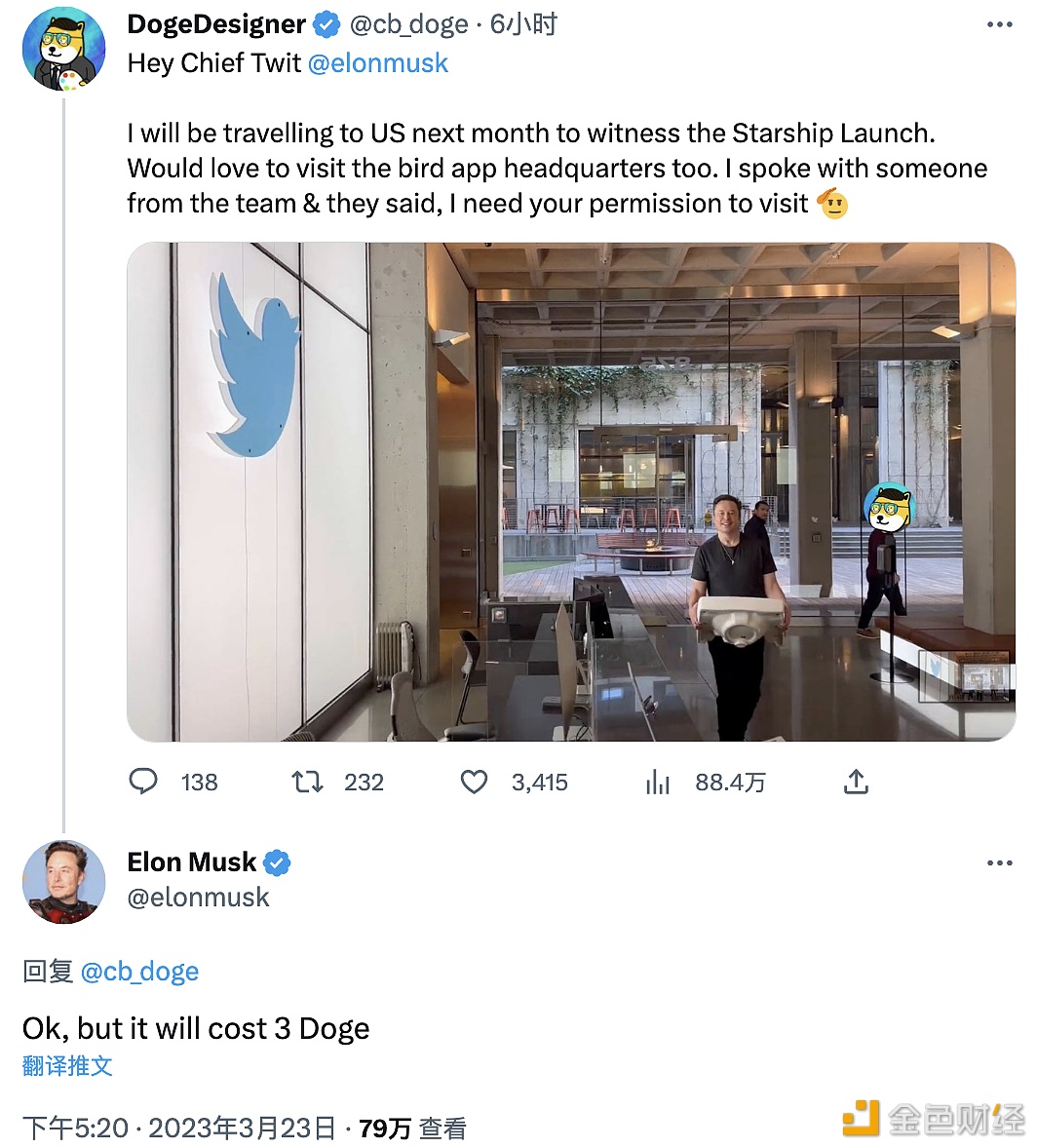Open the Twitter headquarters photo
Viewport: 1037px width, 1148px height.
(571, 491)
